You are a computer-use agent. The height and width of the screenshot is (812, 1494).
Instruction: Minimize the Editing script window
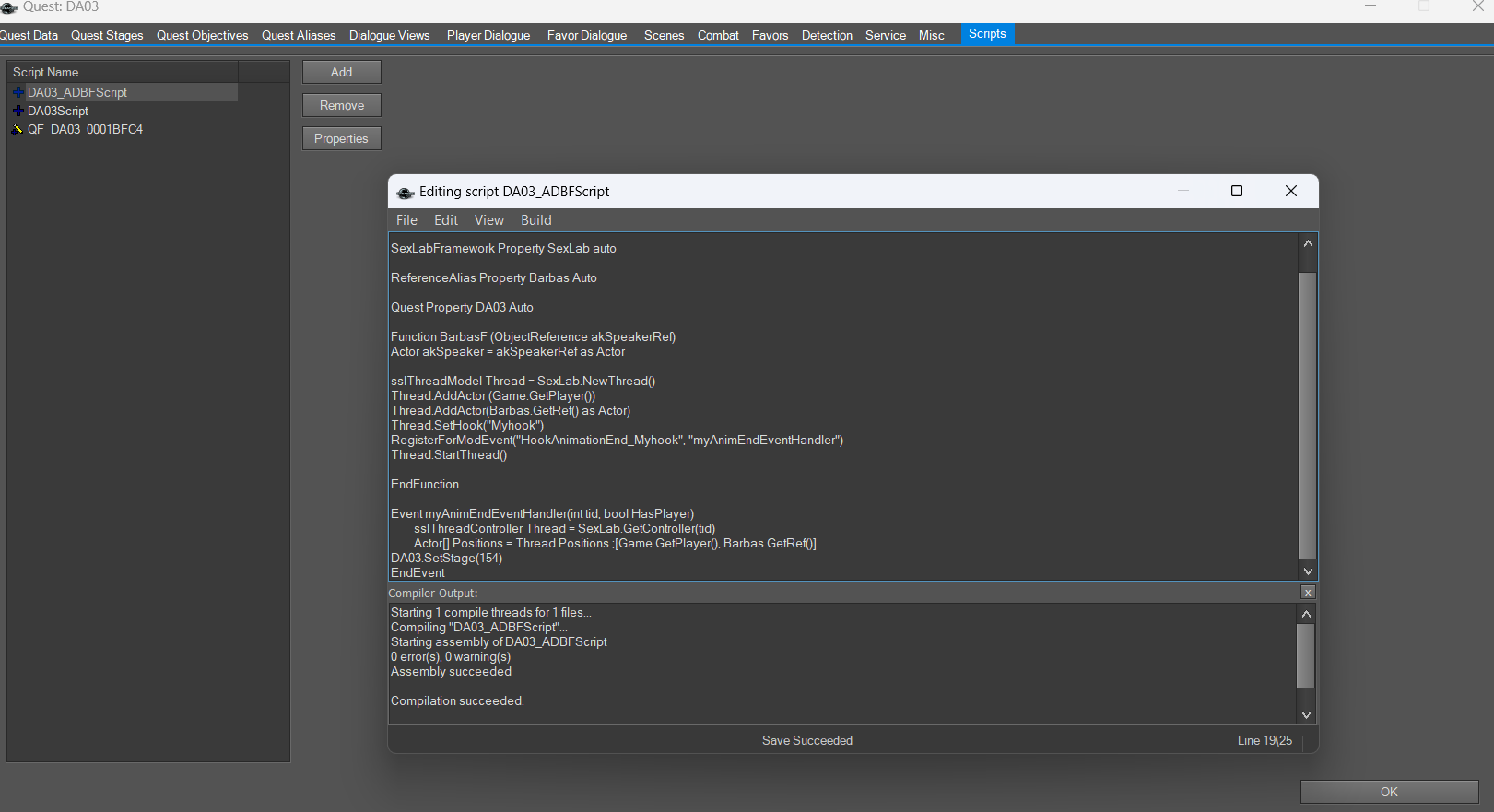pos(1183,191)
